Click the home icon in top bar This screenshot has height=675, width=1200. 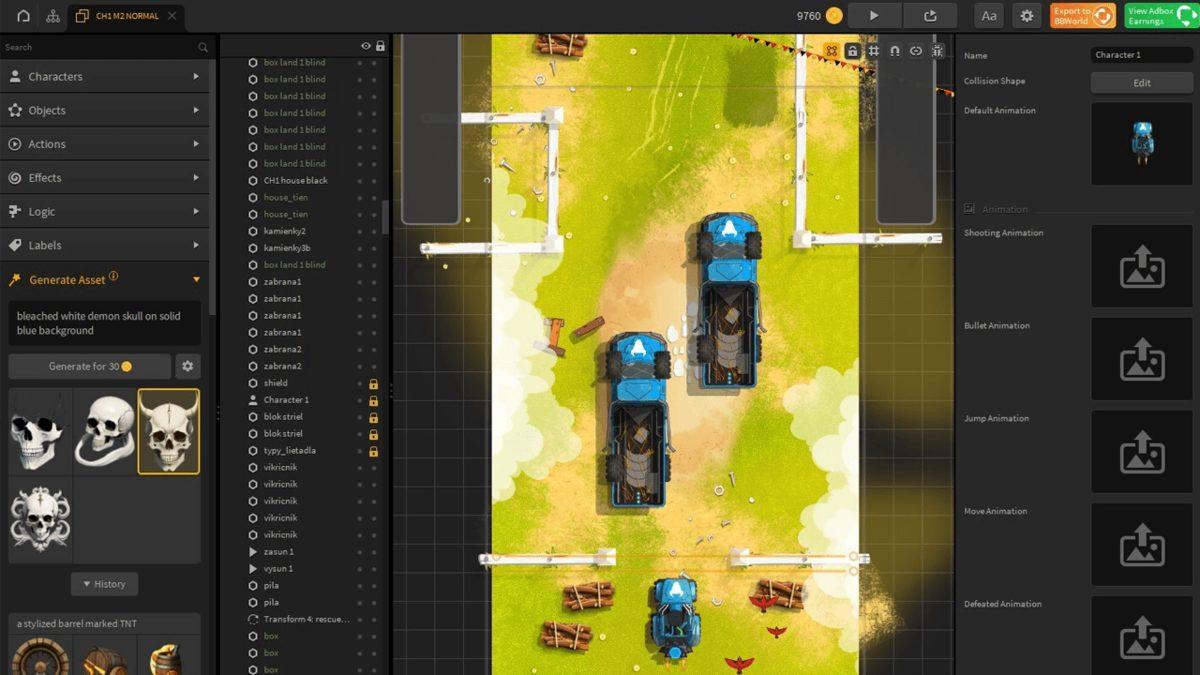coord(23,16)
